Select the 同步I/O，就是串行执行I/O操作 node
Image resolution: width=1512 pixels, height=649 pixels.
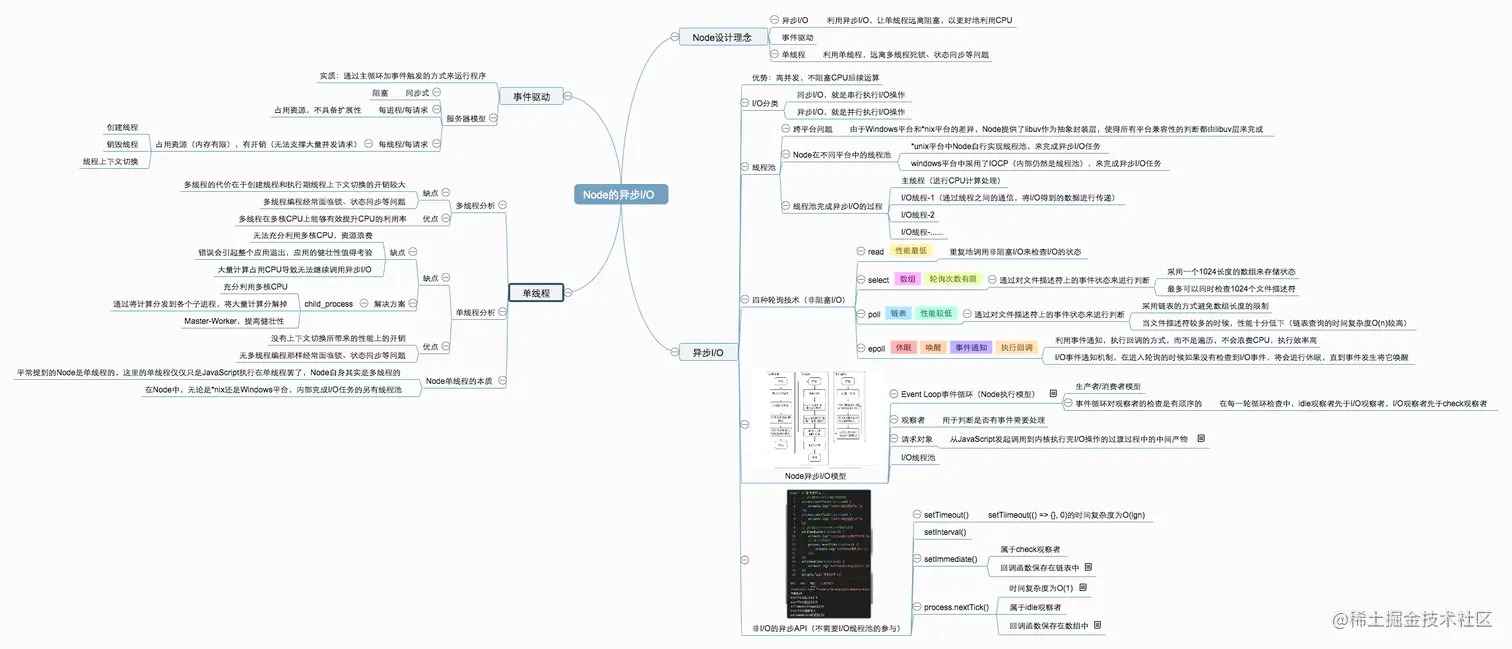coord(851,94)
